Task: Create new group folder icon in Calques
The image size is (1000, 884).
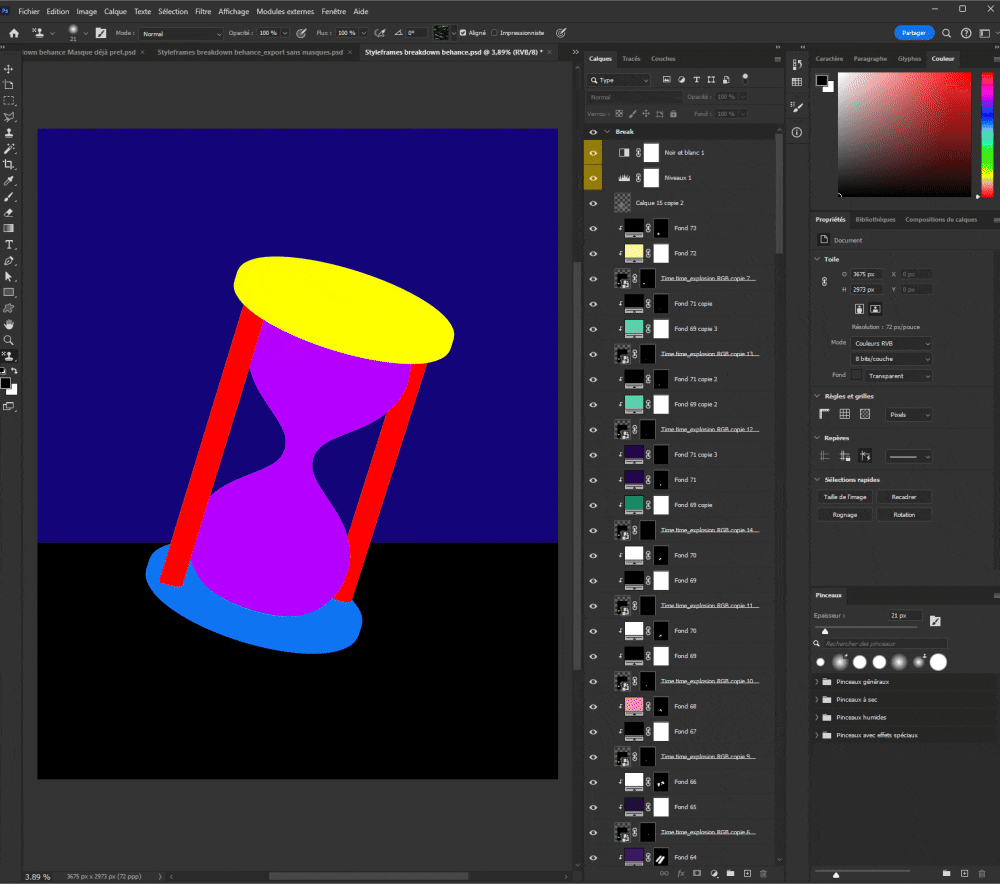Action: 730,873
